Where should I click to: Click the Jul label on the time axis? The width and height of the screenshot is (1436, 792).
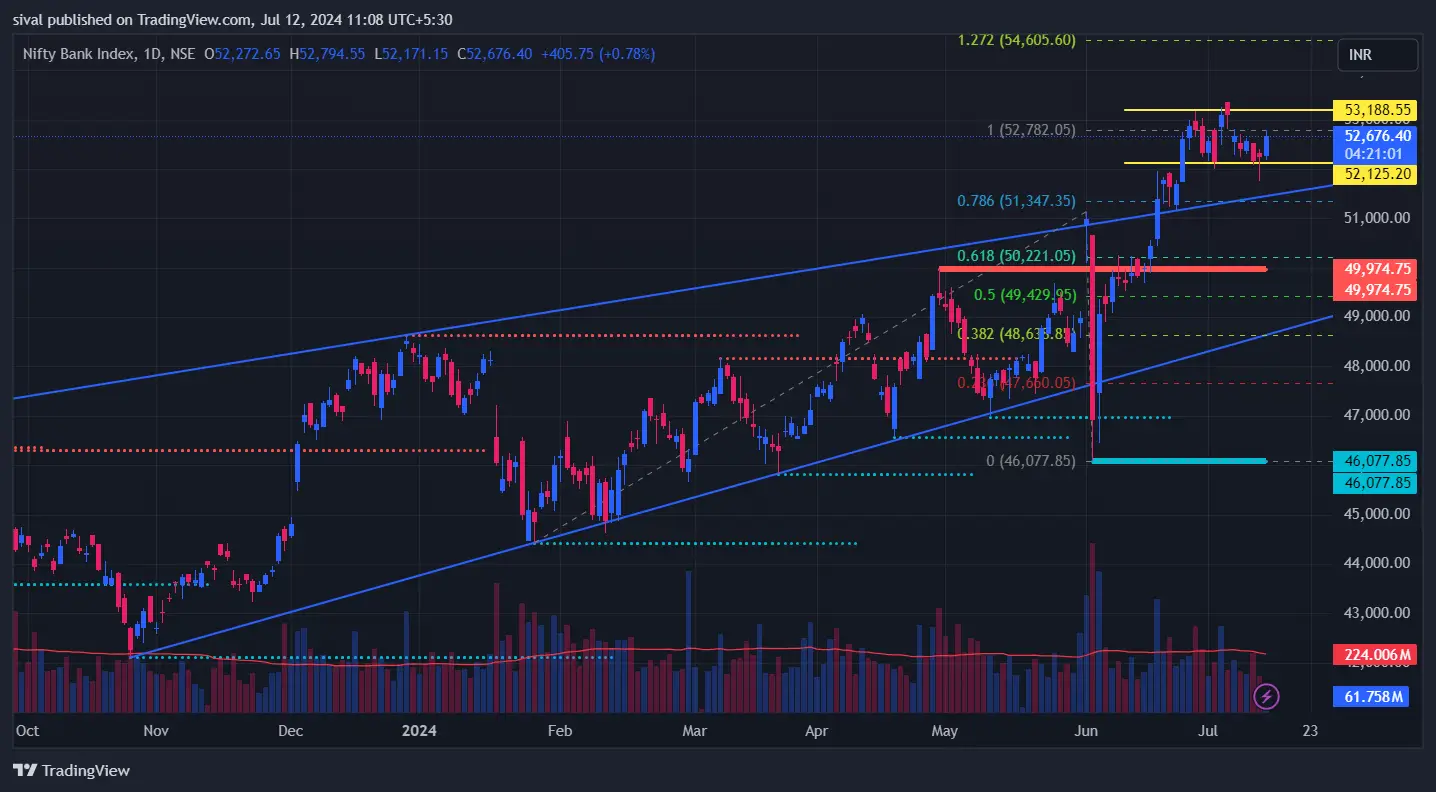(1208, 731)
